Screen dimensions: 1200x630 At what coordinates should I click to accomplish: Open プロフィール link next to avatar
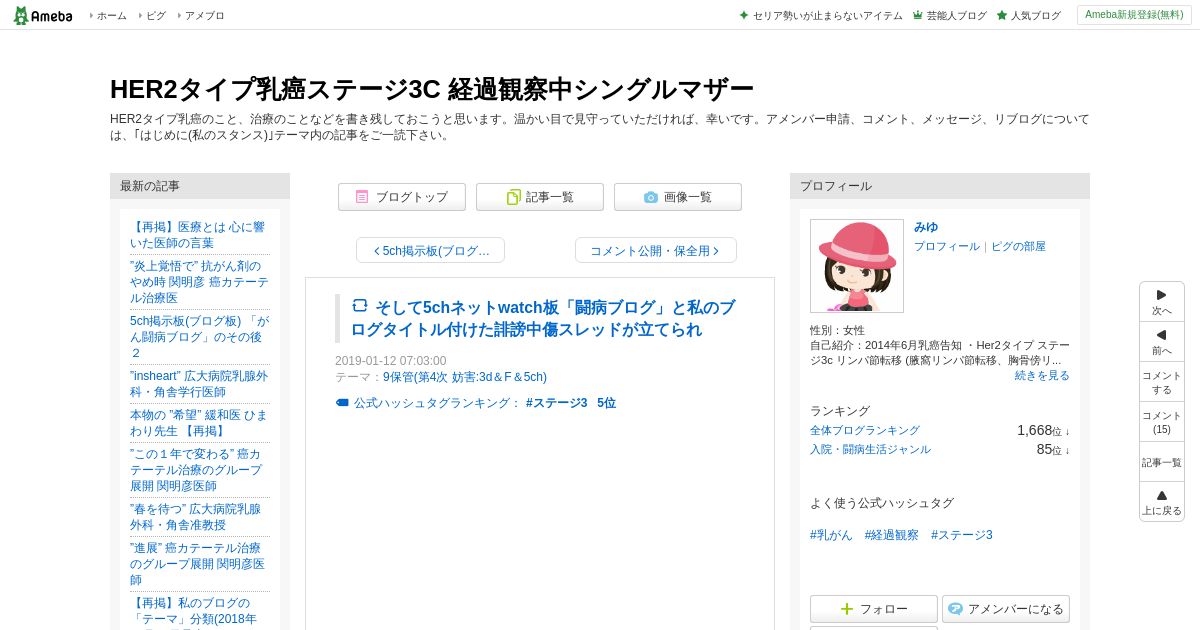pos(947,246)
